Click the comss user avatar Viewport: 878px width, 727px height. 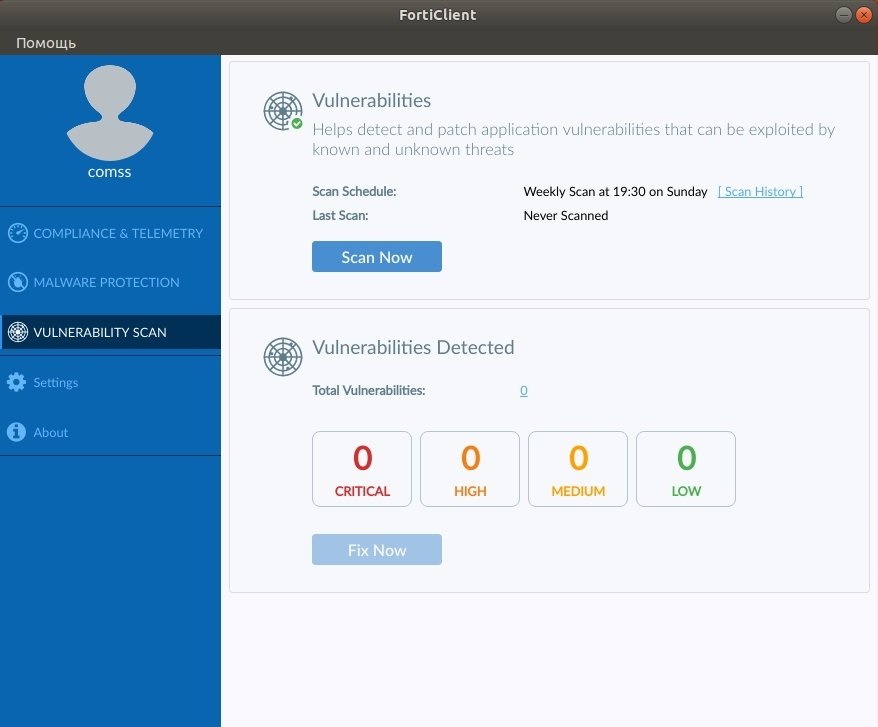pos(110,113)
